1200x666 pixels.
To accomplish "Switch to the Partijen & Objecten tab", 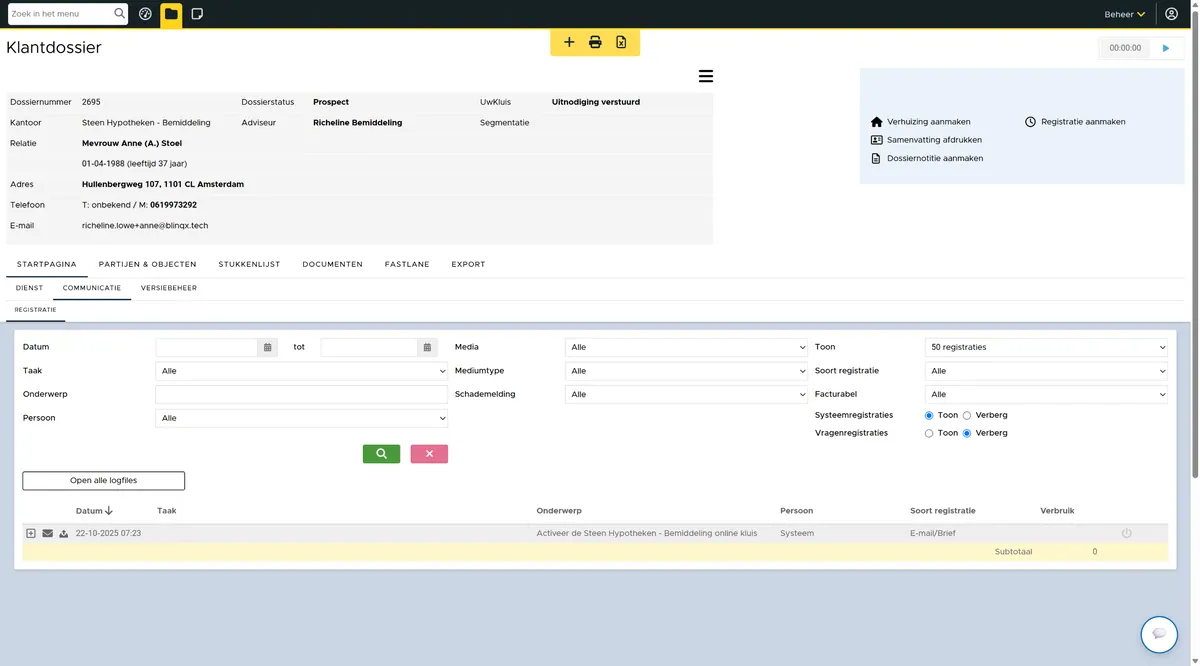I will pyautogui.click(x=147, y=264).
